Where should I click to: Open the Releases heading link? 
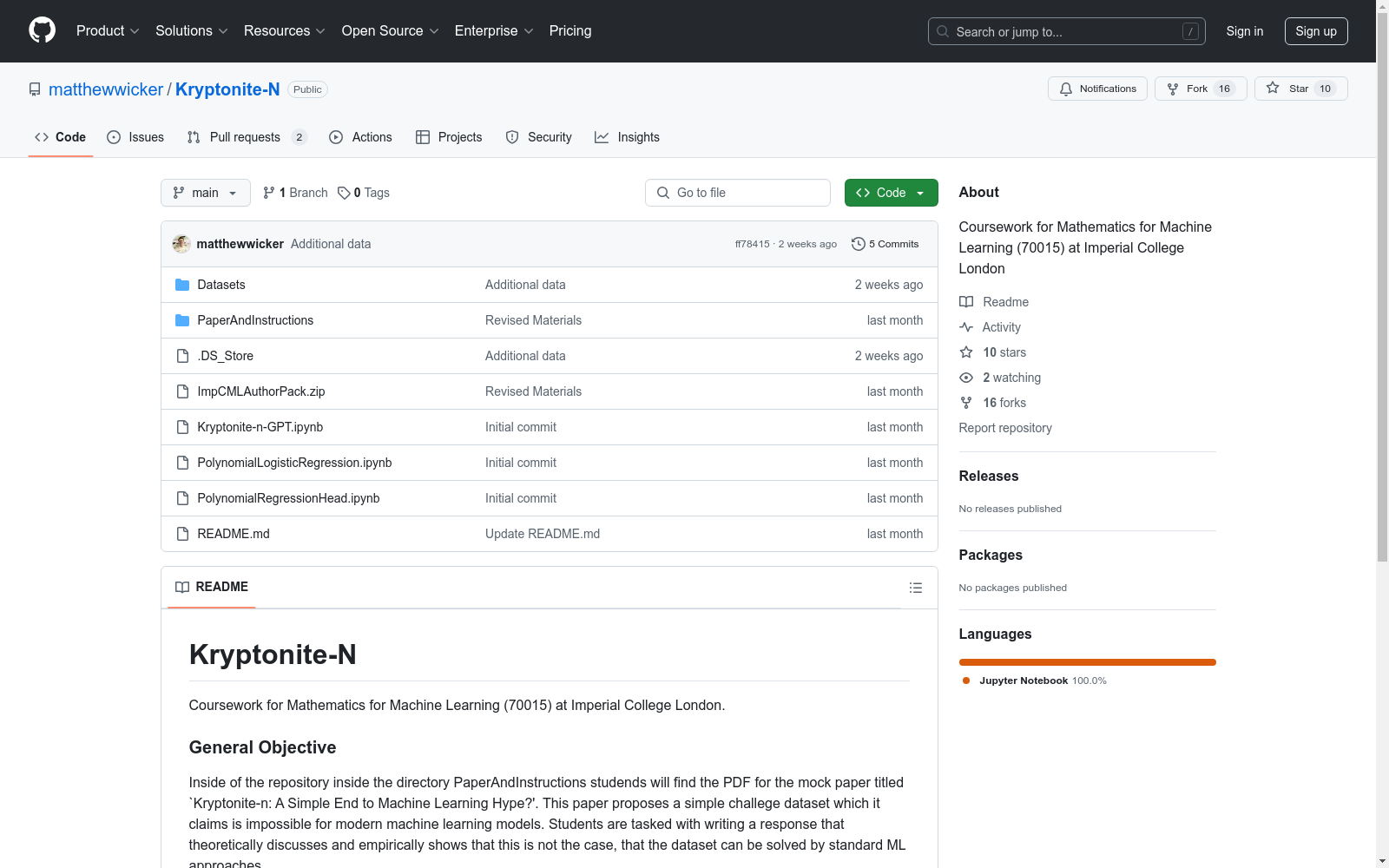click(989, 476)
